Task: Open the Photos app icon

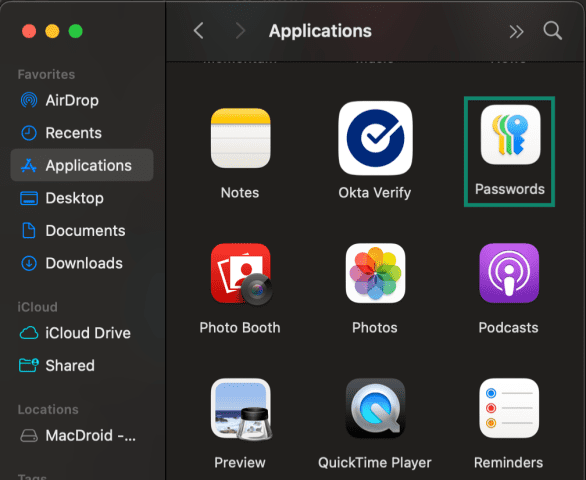Action: pyautogui.click(x=375, y=273)
